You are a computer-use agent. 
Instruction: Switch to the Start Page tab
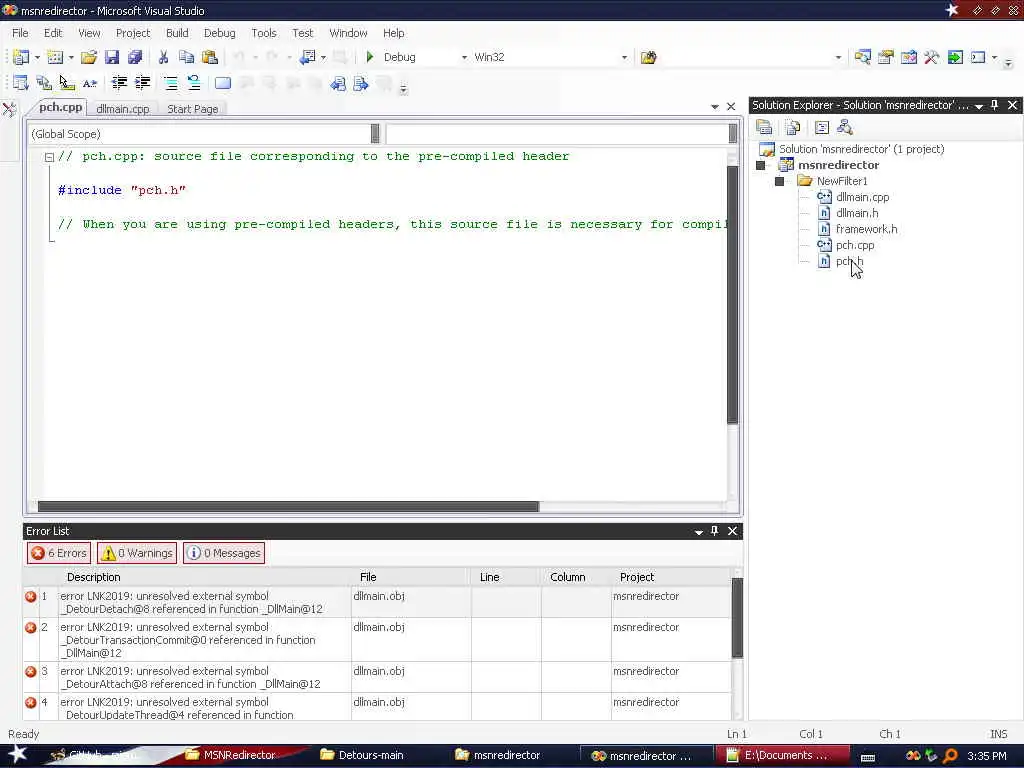click(193, 109)
